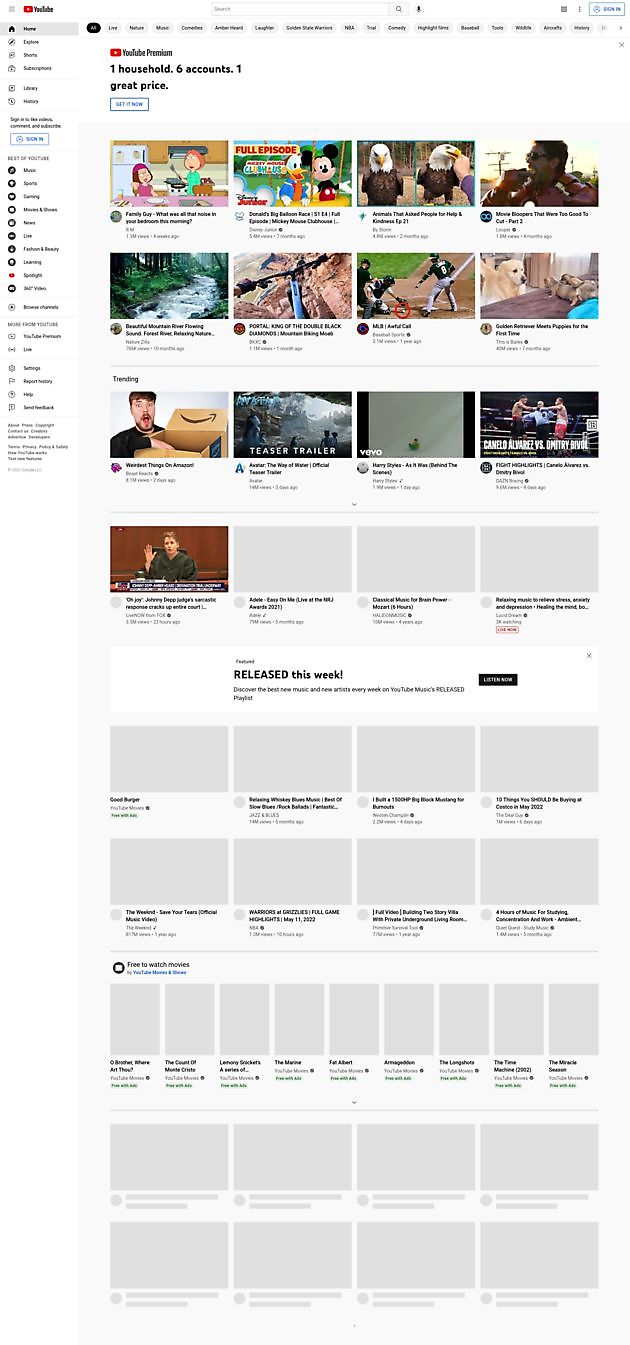The width and height of the screenshot is (630, 1345).
Task: Select the Wildlife filter chip
Action: [523, 28]
